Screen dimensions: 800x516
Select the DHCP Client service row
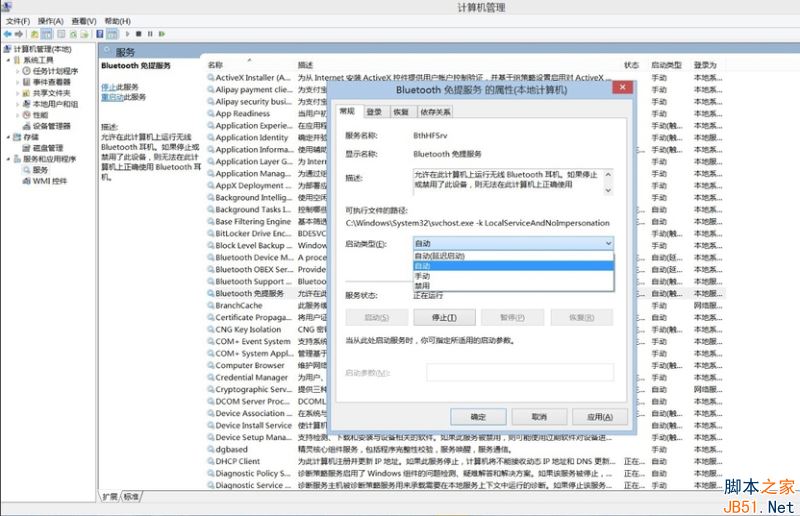(464, 461)
